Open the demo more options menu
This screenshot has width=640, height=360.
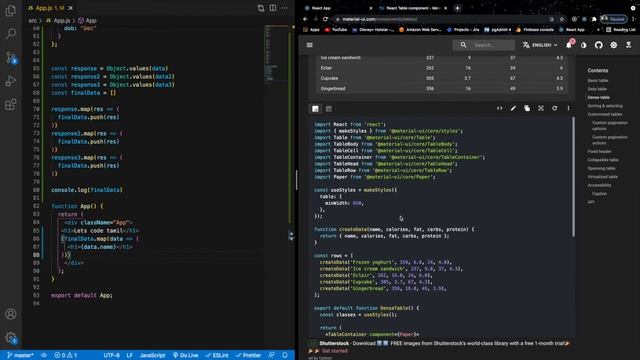[x=568, y=108]
